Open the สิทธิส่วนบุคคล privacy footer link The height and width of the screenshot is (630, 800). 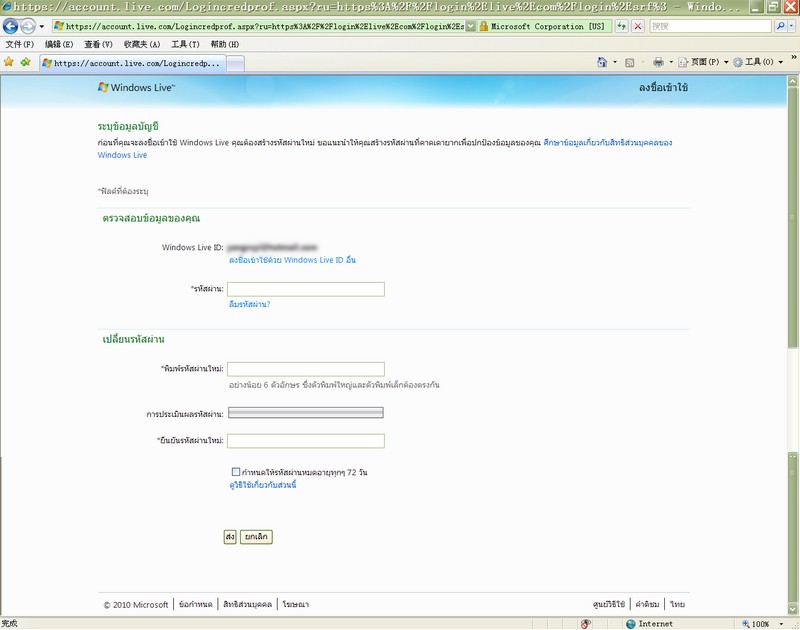(247, 604)
